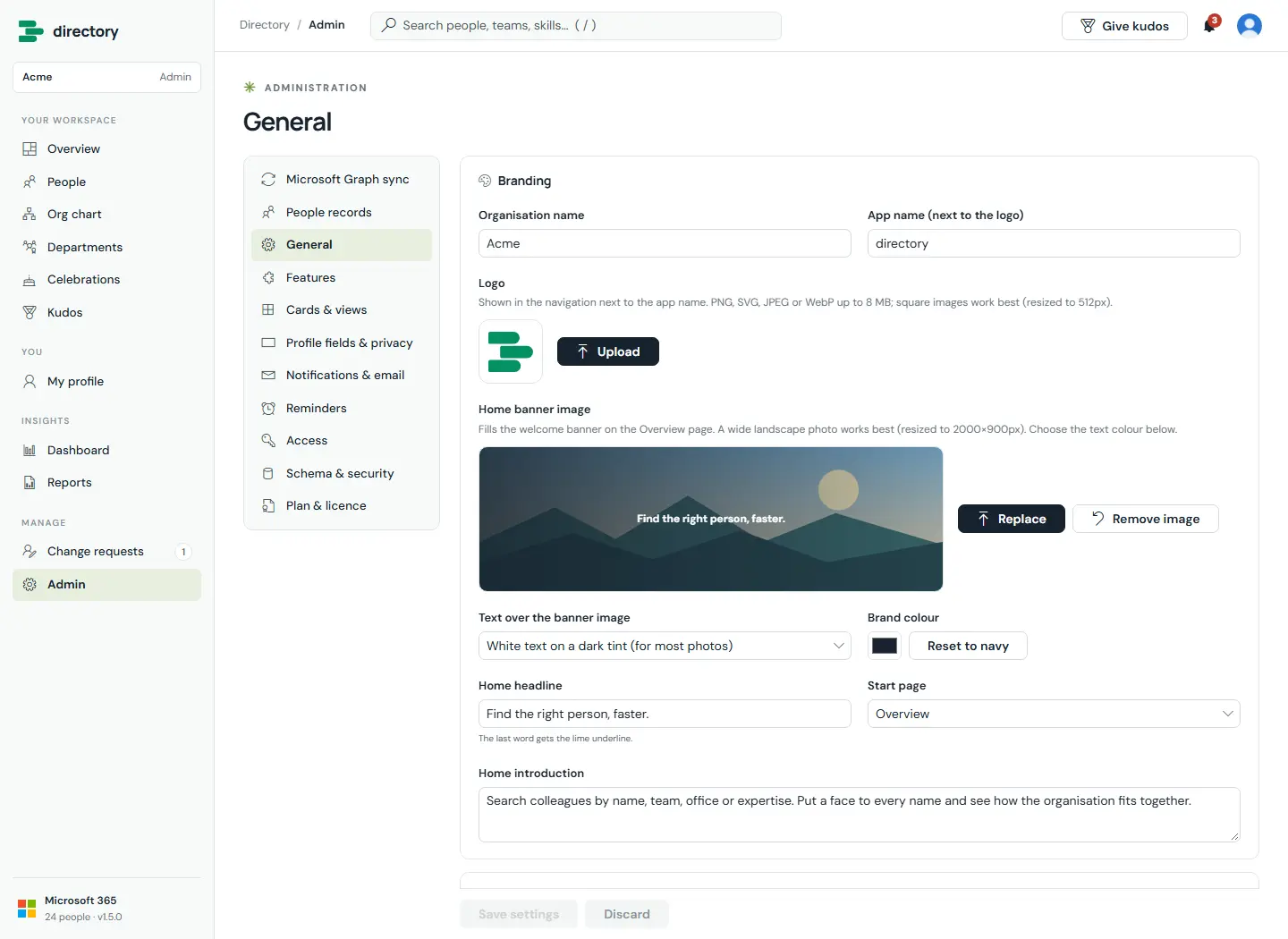1288x939 pixels.
Task: Click the Home headline field
Action: [665, 714]
